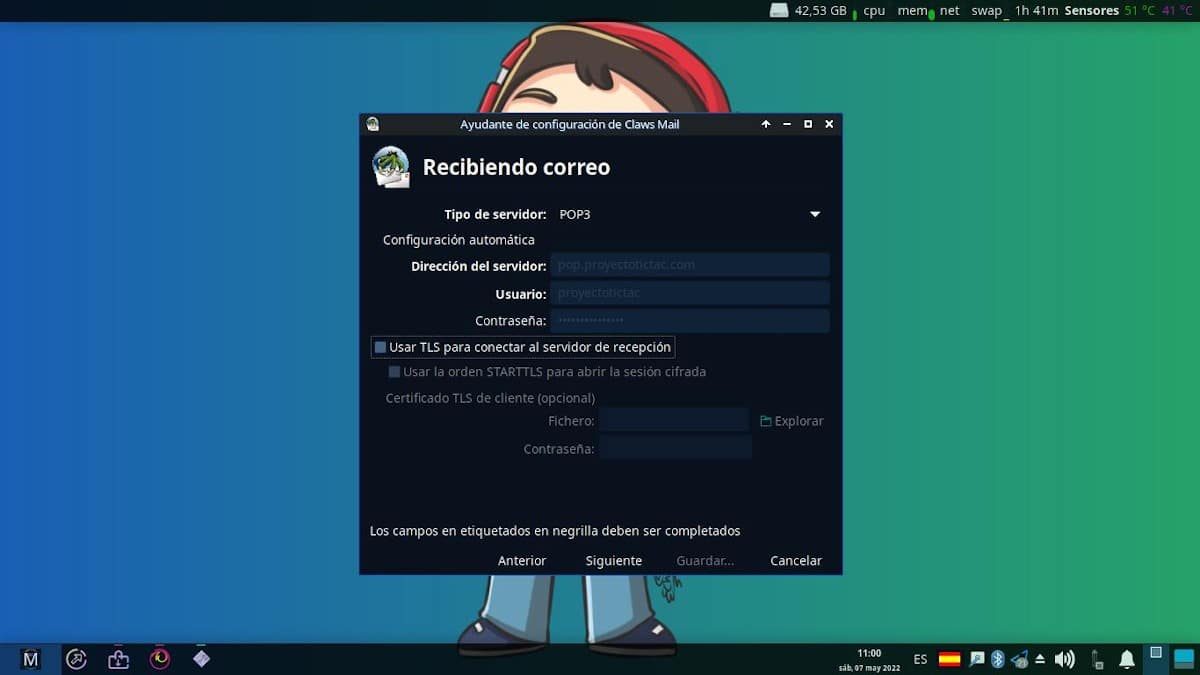
Task: Open the download tray icon in taskbar
Action: coord(118,659)
